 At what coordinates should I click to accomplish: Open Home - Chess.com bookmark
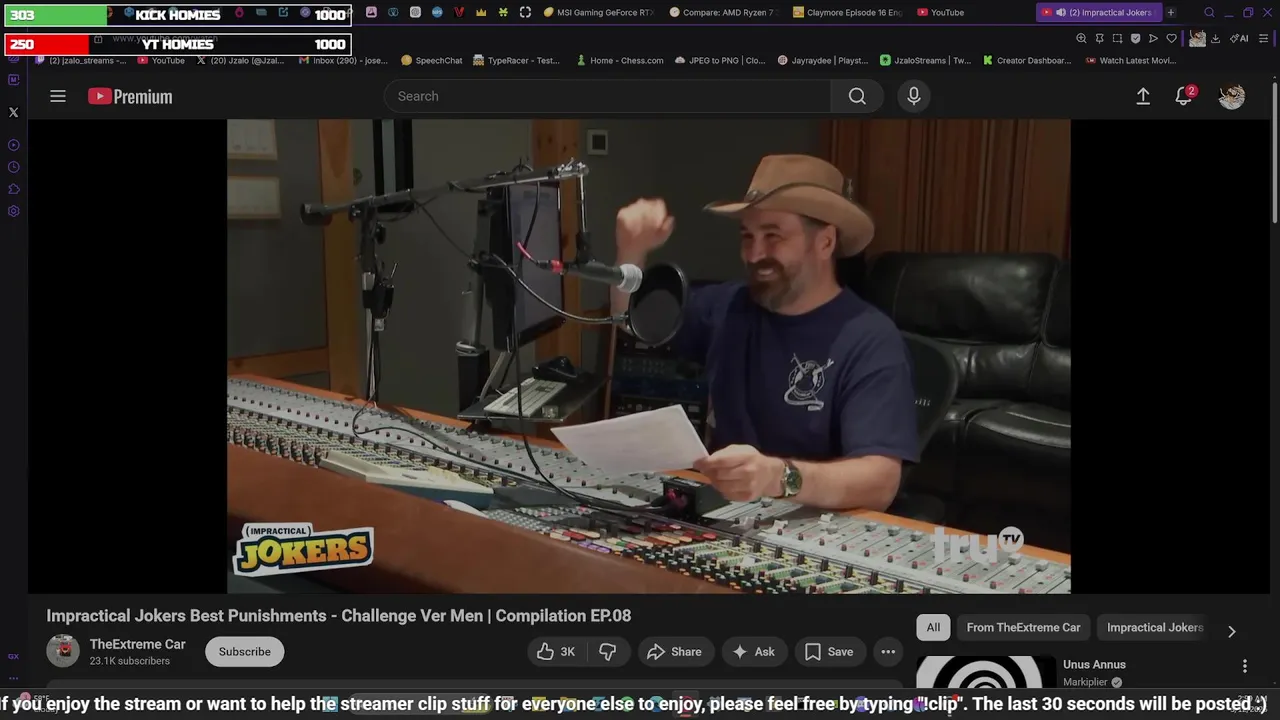point(620,60)
